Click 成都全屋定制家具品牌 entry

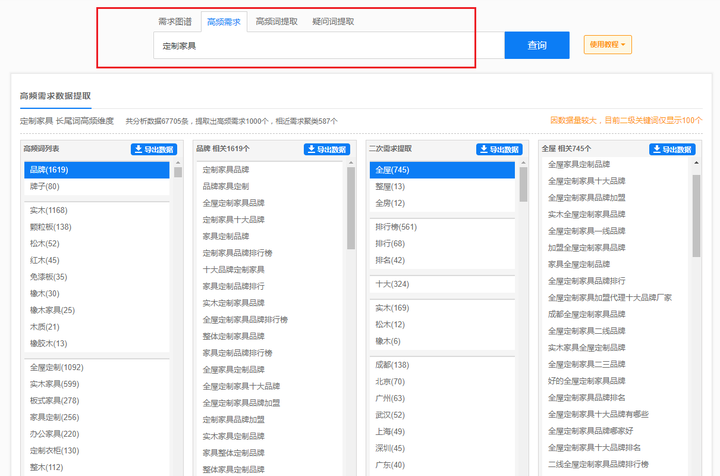click(x=587, y=314)
